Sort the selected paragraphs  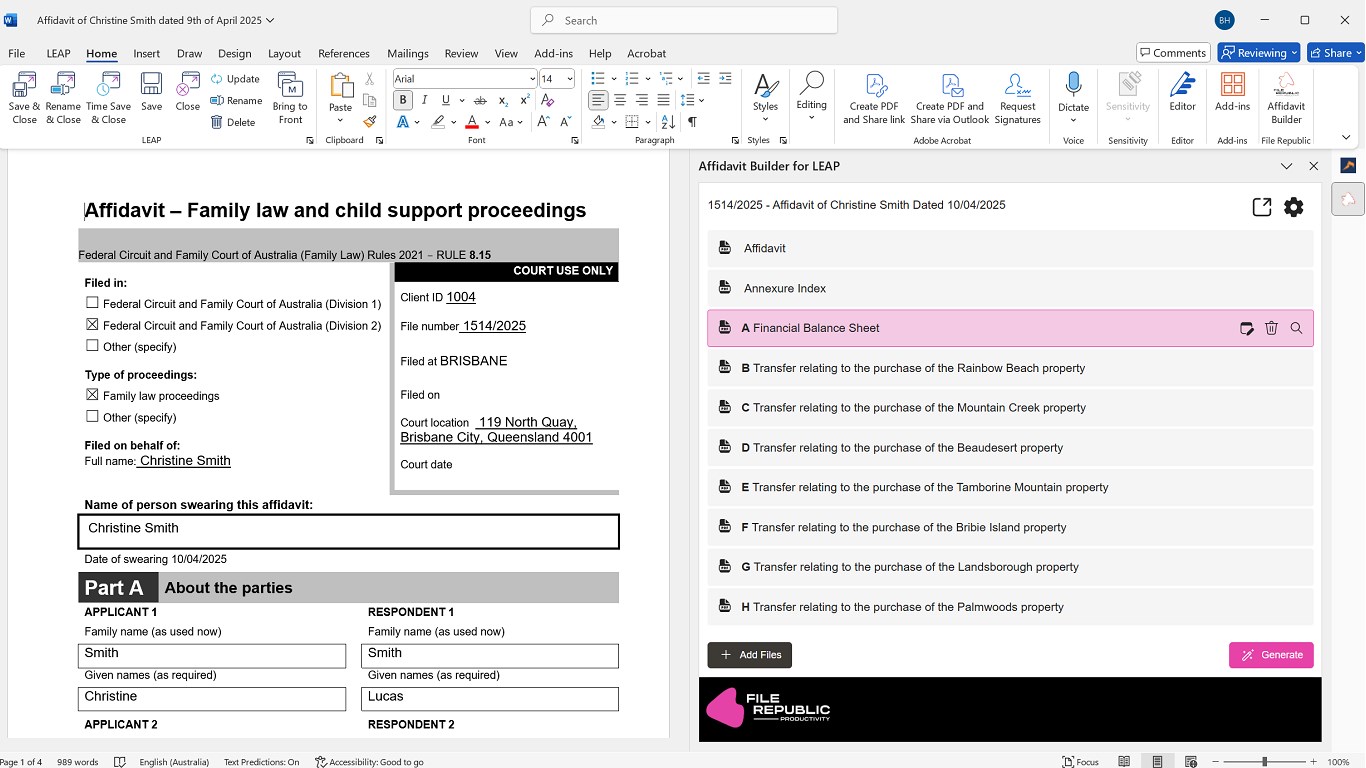[x=668, y=122]
